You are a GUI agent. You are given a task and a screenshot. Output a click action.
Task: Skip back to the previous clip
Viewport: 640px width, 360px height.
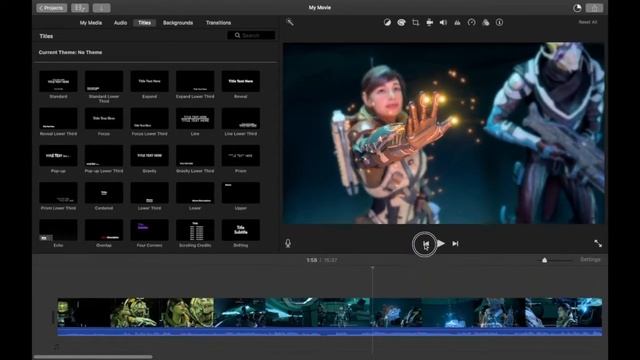pyautogui.click(x=426, y=244)
